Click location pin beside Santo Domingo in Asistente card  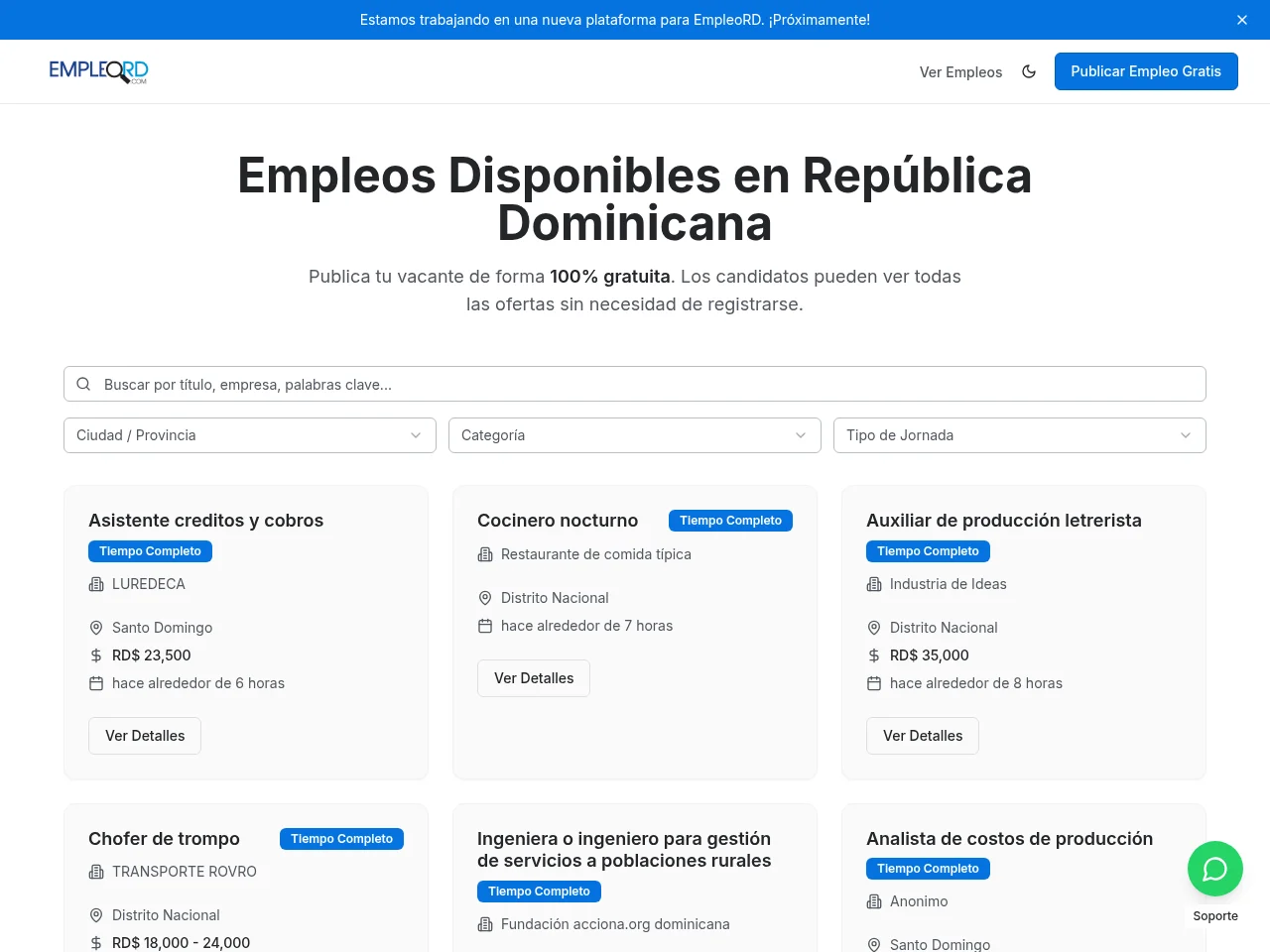tap(96, 628)
